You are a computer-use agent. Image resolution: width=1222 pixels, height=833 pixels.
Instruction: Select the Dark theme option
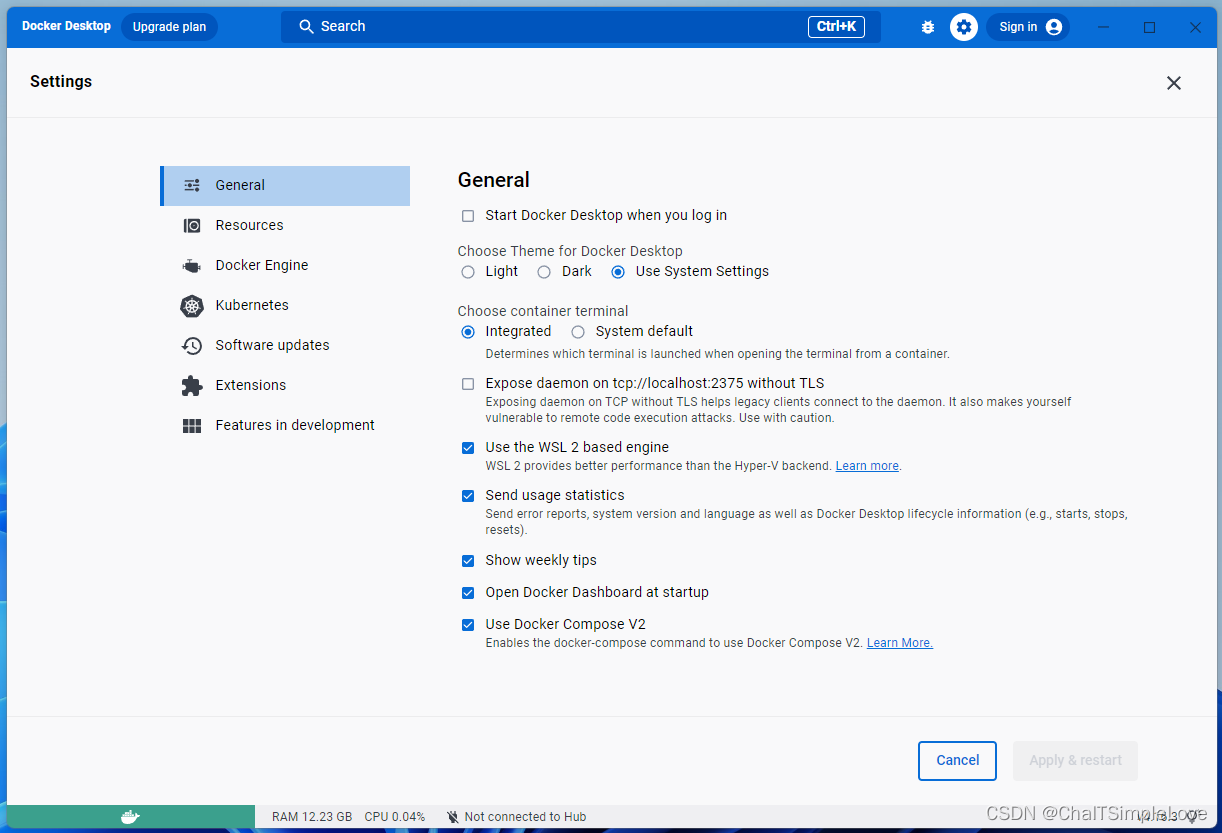coord(544,272)
